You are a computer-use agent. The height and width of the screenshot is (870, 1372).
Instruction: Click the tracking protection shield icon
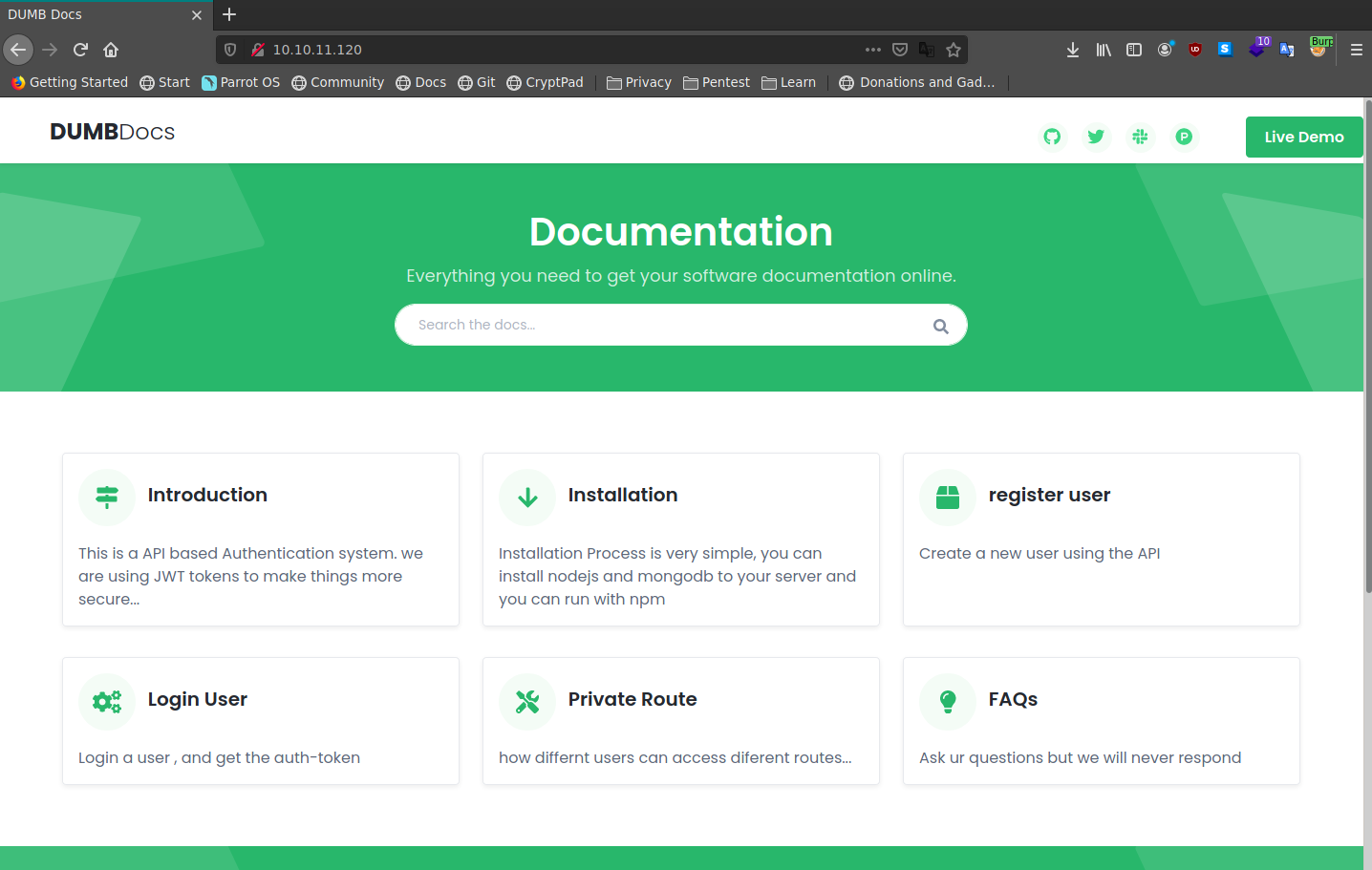click(x=230, y=50)
